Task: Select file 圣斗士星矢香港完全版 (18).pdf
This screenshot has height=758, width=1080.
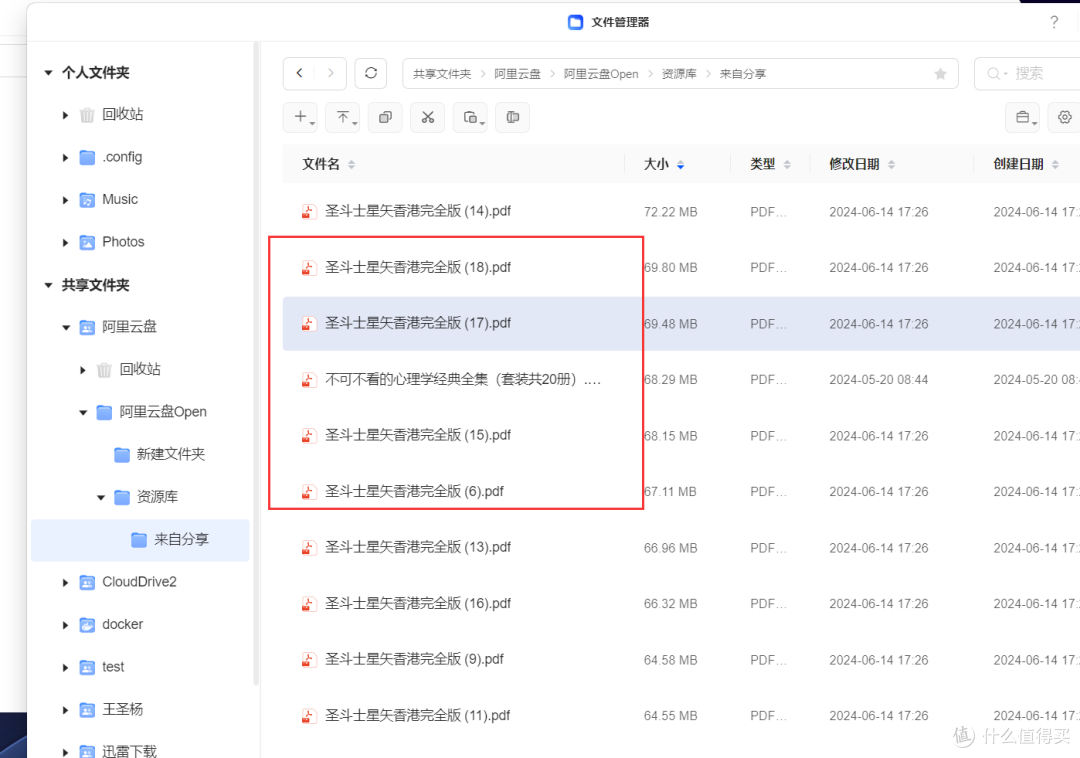Action: 417,267
